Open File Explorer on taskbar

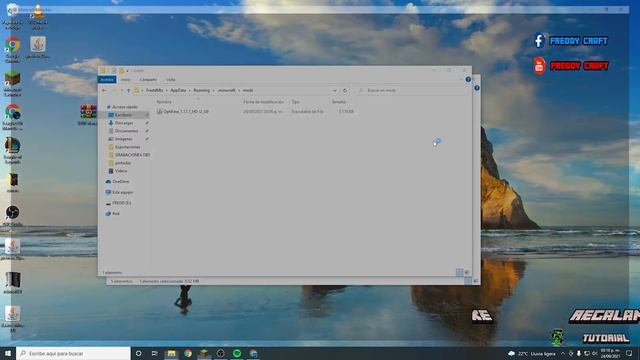pos(171,353)
